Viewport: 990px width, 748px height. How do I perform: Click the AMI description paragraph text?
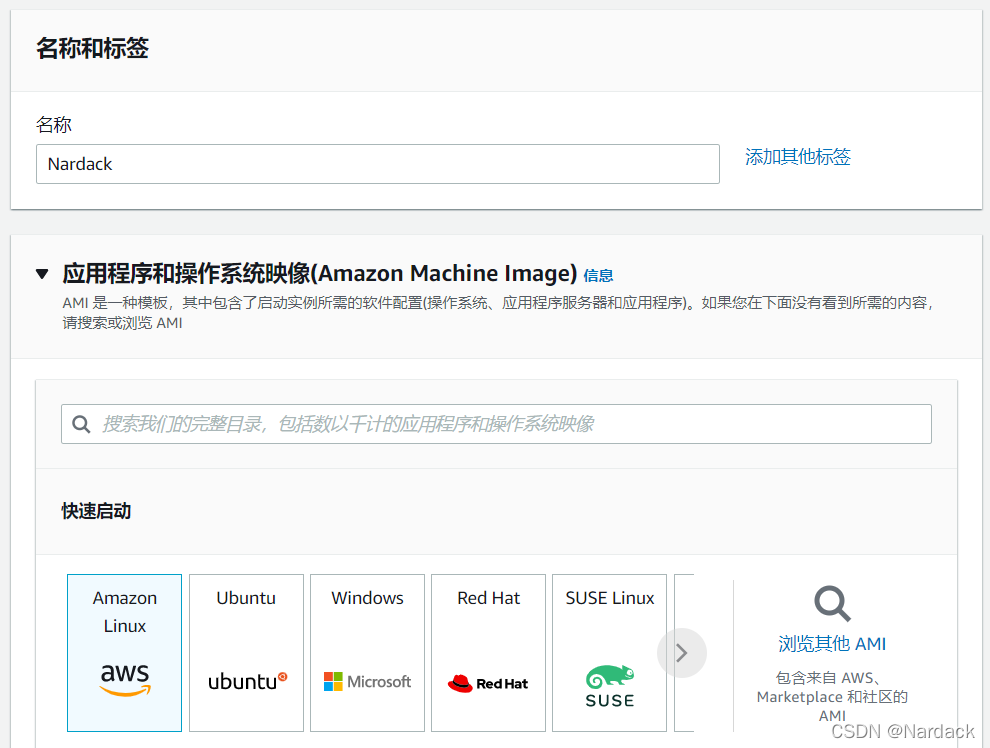pos(499,313)
